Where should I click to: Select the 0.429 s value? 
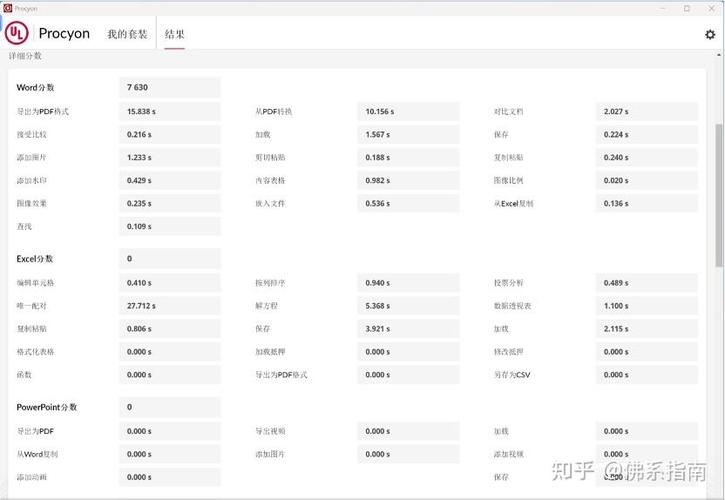[x=170, y=180]
